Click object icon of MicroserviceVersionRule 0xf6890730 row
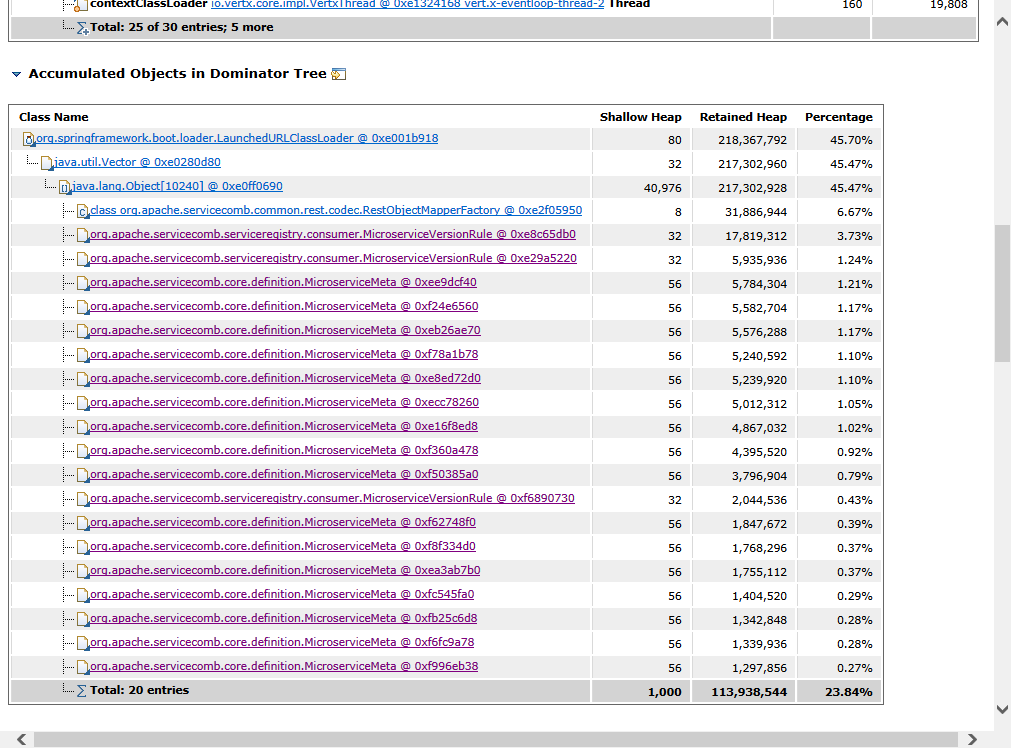The height and width of the screenshot is (748, 1011). point(83,499)
